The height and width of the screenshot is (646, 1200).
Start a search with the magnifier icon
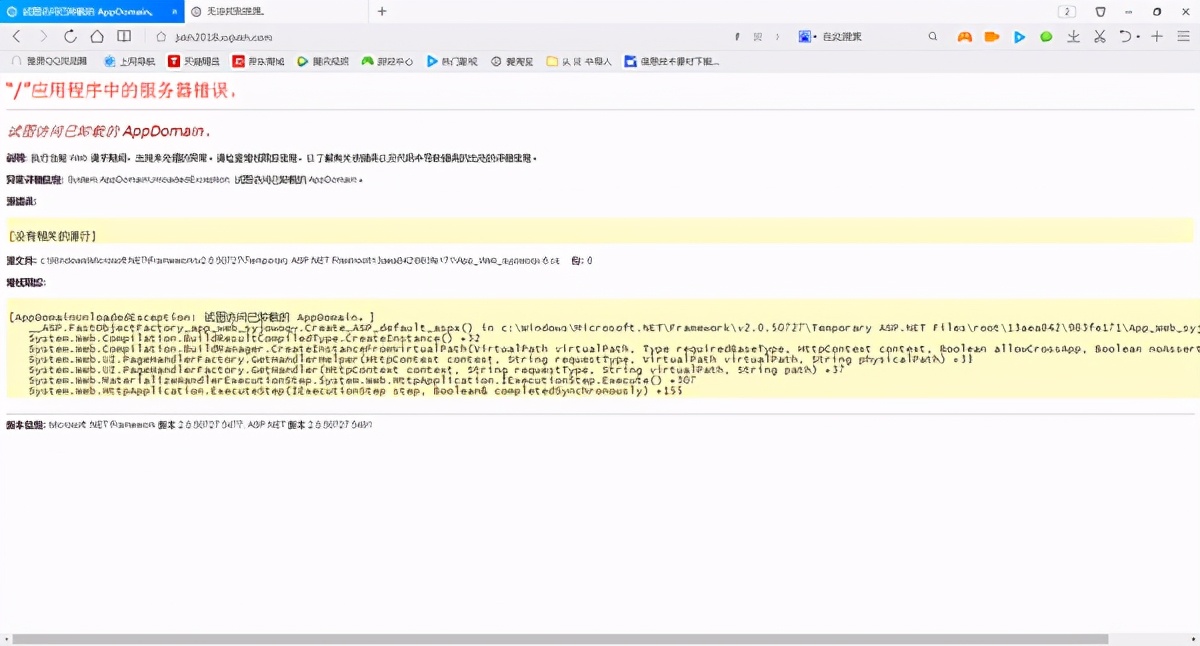pos(932,36)
